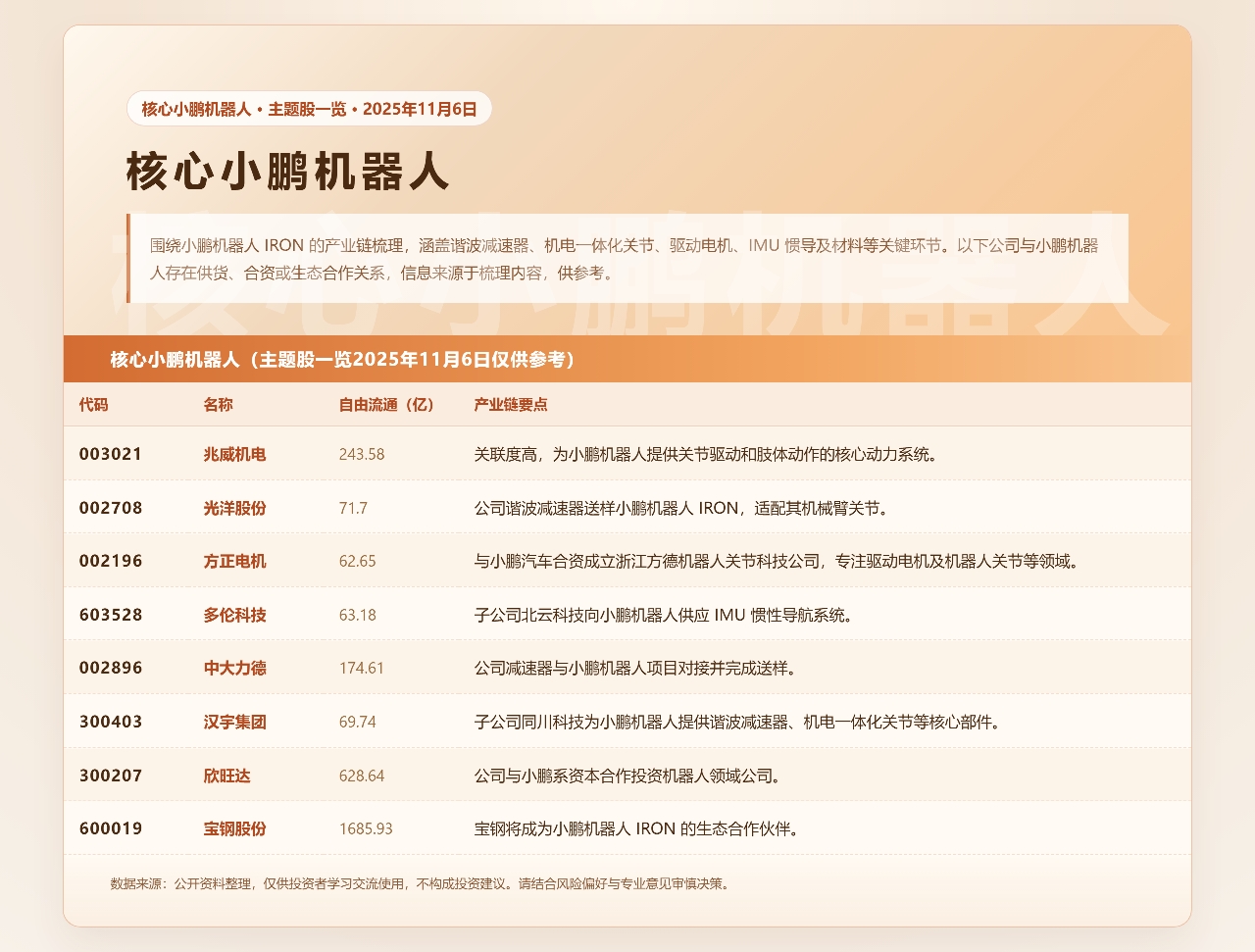Viewport: 1255px width, 952px height.
Task: Click the value 1685.93
Action: 366,829
